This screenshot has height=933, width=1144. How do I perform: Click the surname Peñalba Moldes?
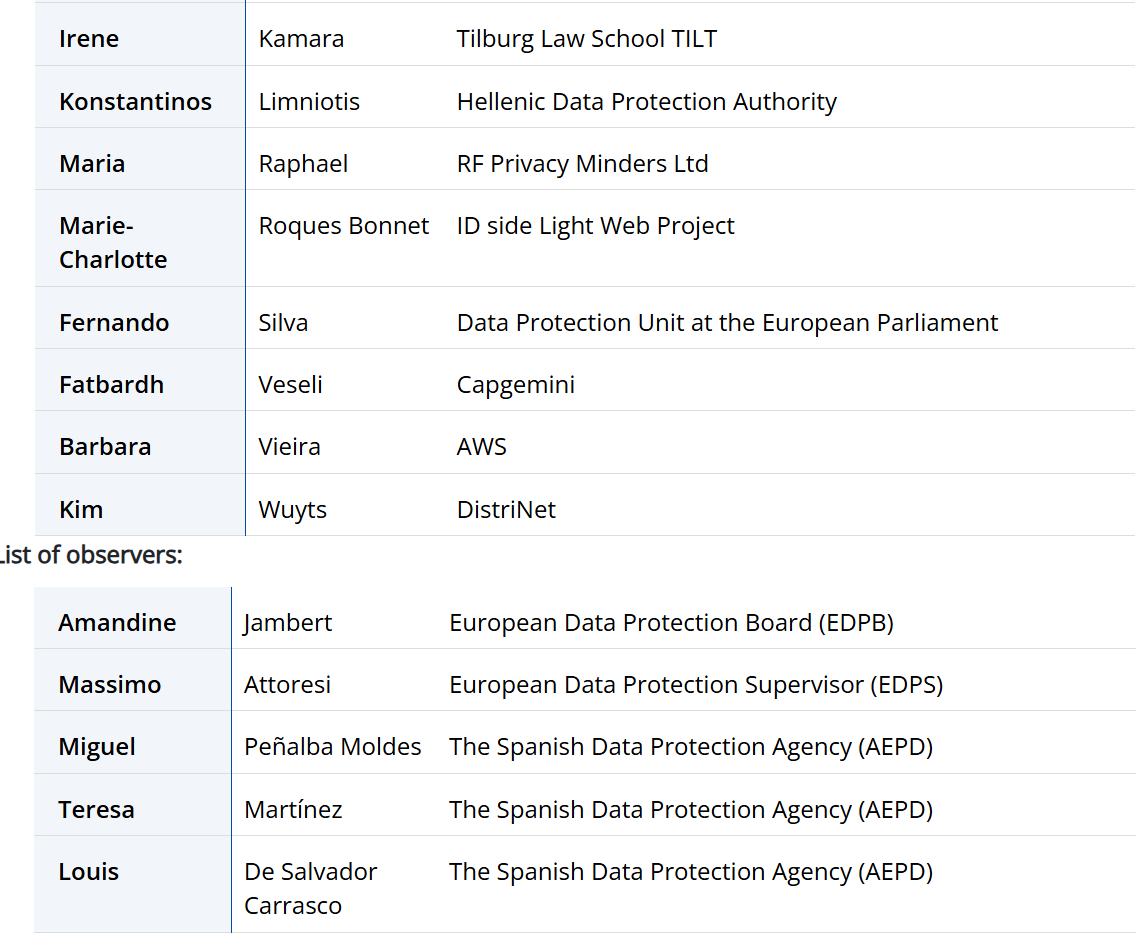click(332, 747)
